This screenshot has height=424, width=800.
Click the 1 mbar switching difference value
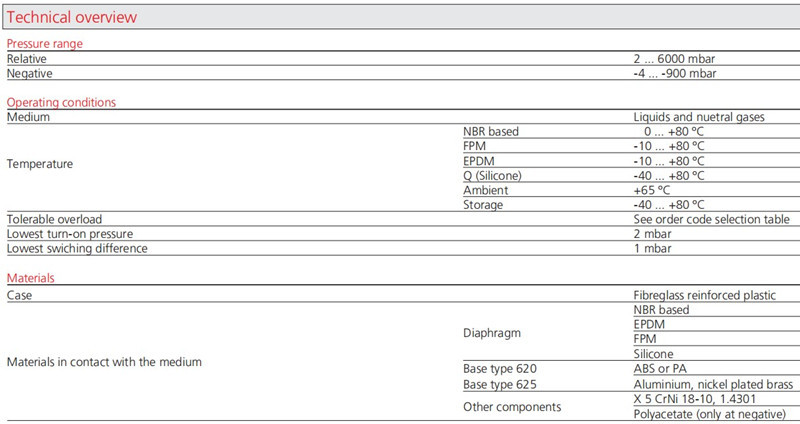(652, 248)
